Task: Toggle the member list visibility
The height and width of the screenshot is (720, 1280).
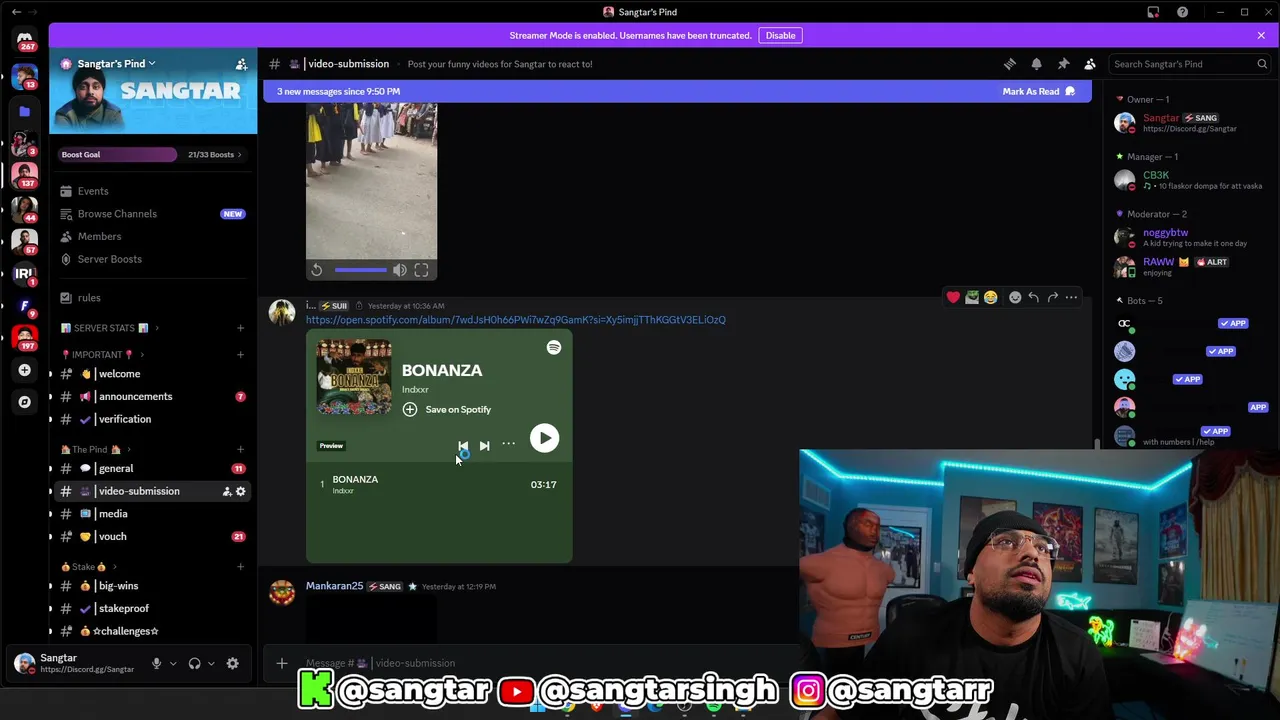Action: [1090, 64]
